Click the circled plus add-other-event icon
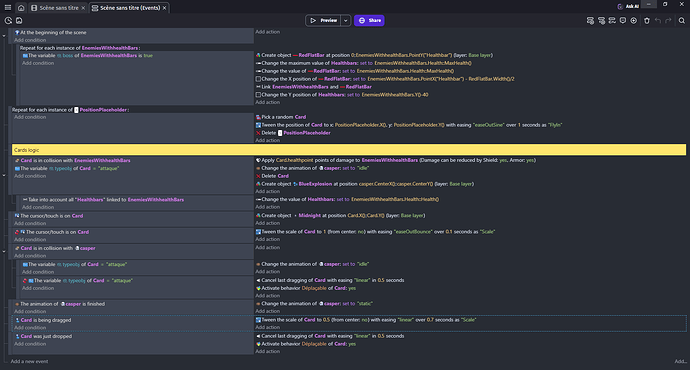The image size is (690, 370). pyautogui.click(x=634, y=20)
